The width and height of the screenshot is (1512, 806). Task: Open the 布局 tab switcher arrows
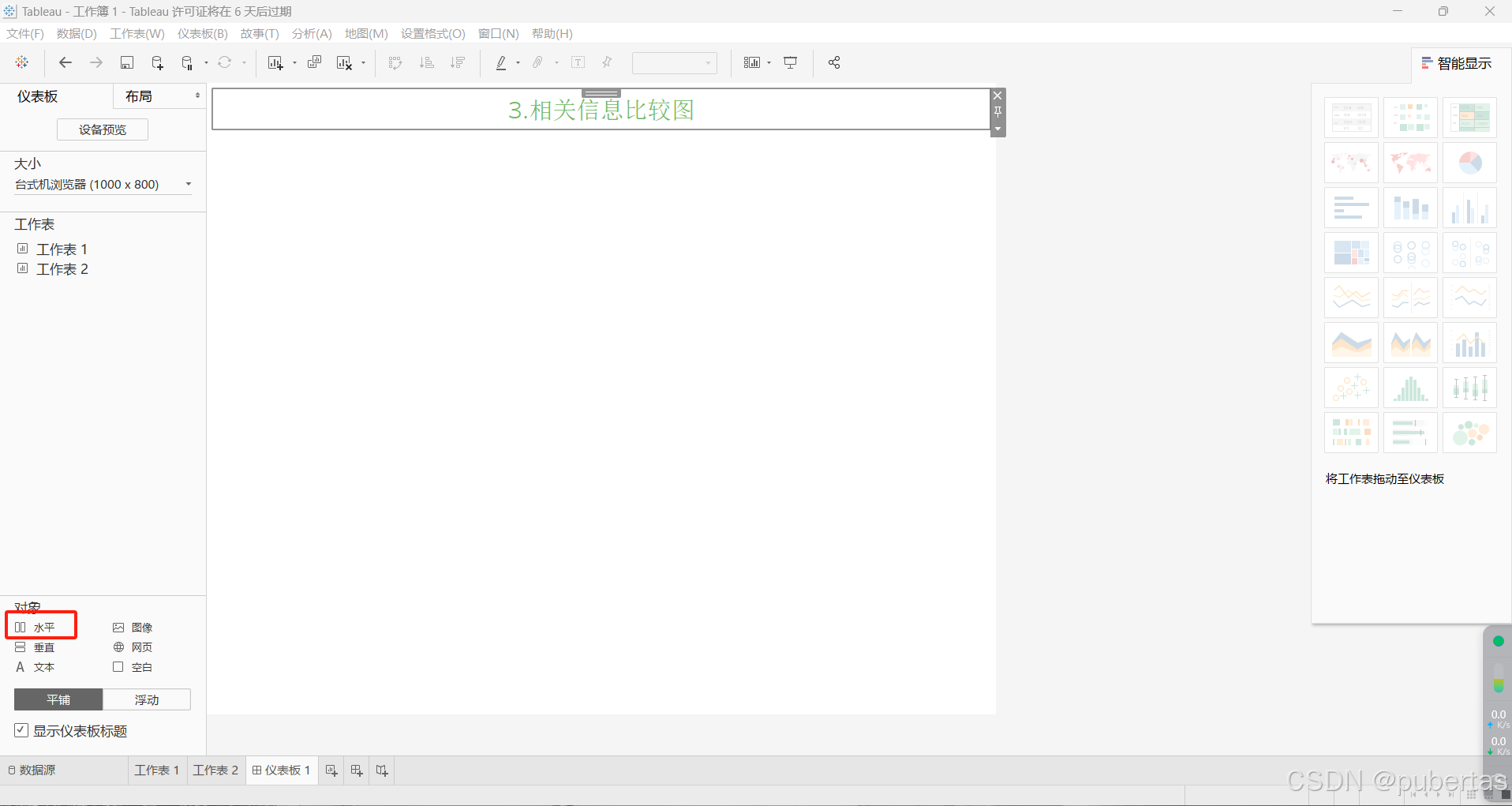[x=197, y=96]
